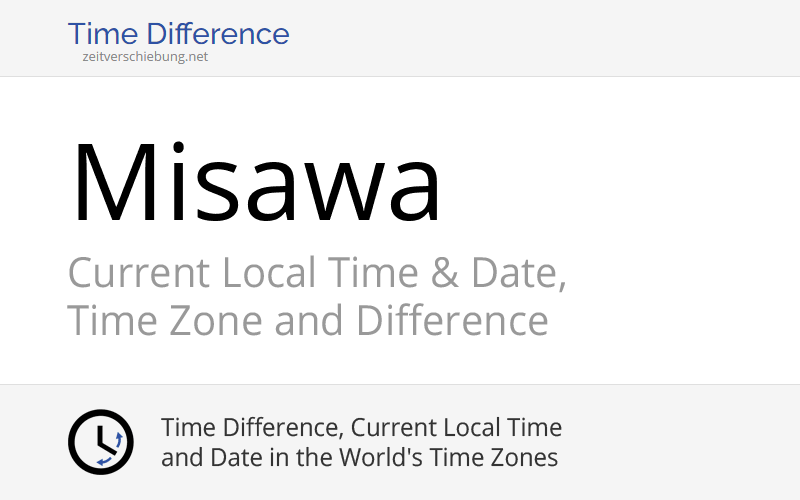Click the clock icon in the footer
The width and height of the screenshot is (800, 500).
coord(100,442)
